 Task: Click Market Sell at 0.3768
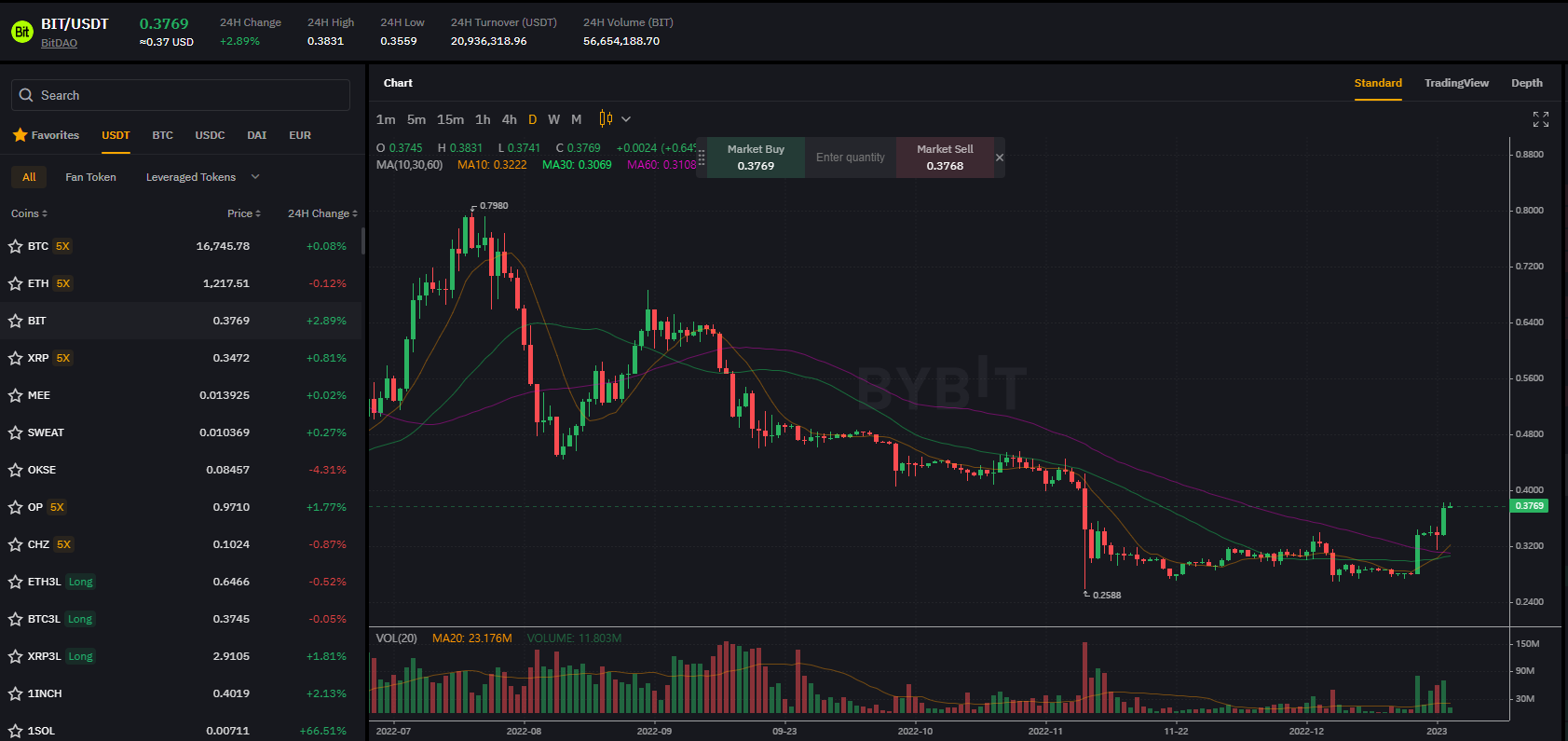pyautogui.click(x=945, y=158)
